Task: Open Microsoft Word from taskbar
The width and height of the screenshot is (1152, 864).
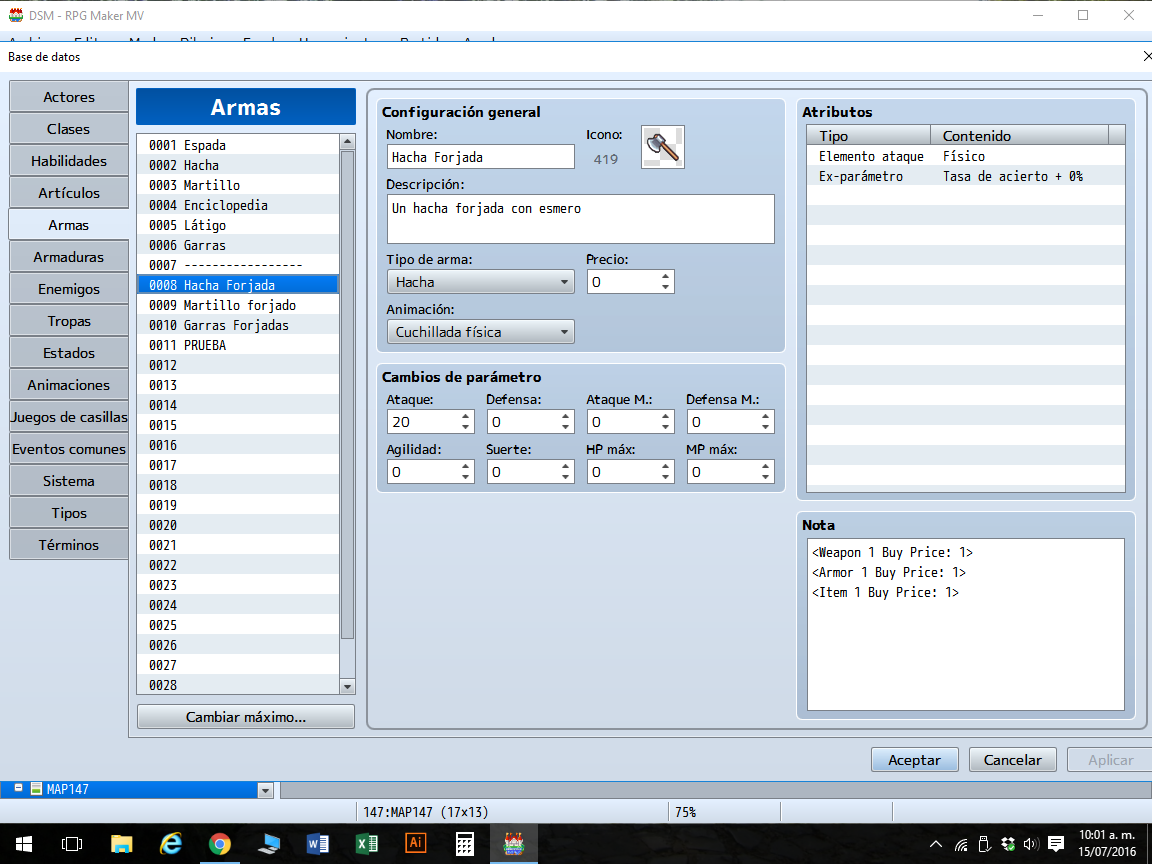Action: (x=317, y=843)
